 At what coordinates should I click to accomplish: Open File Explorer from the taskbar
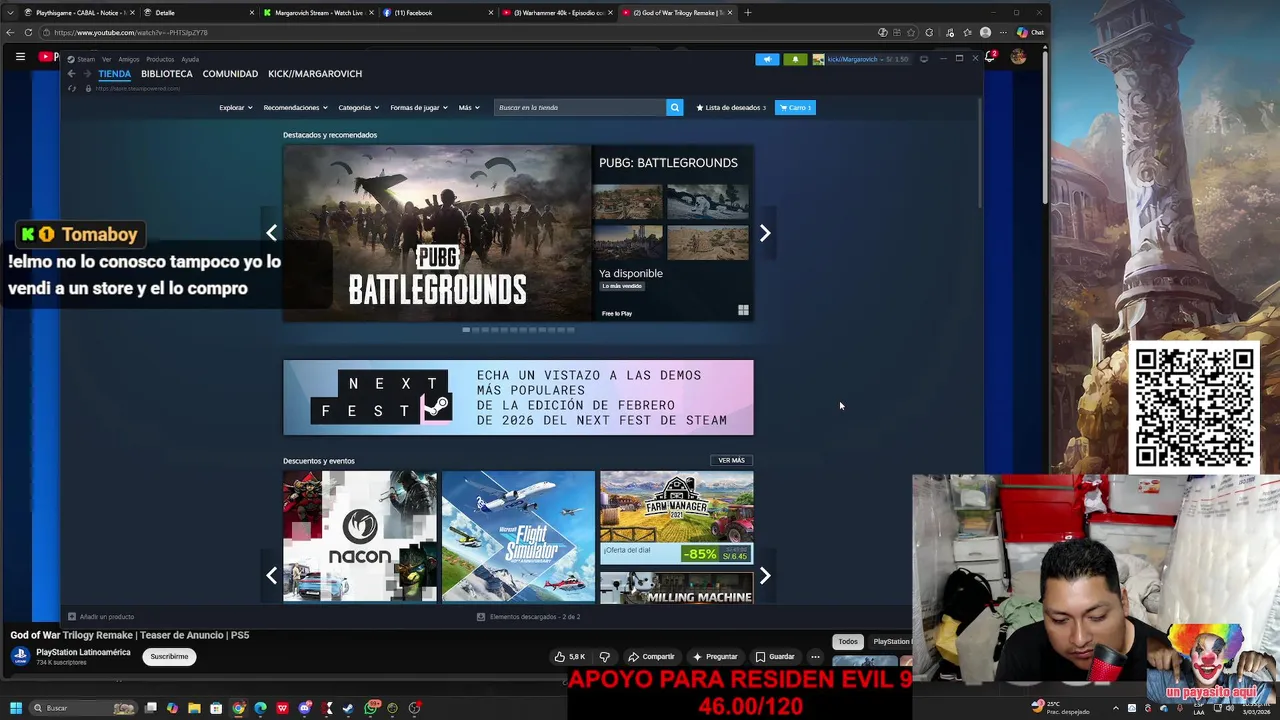coord(194,708)
